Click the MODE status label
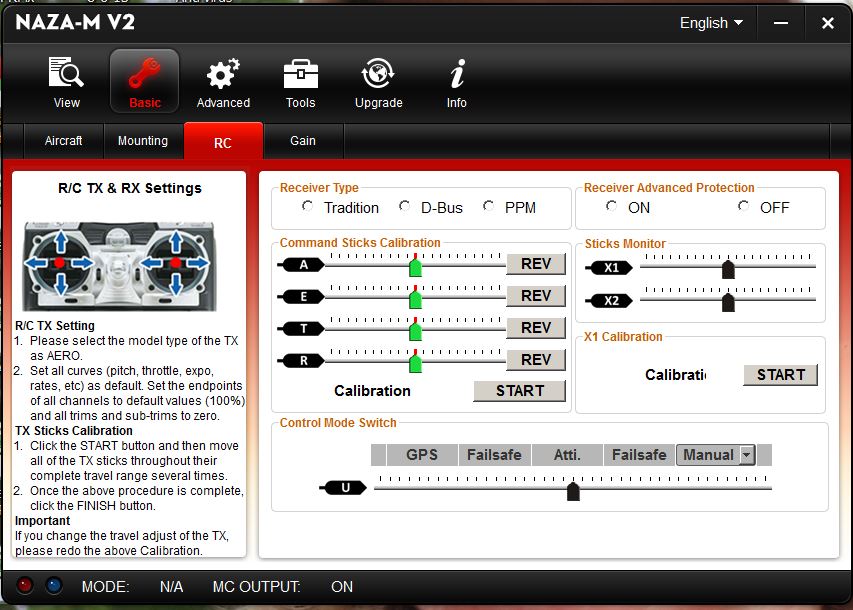Image resolution: width=853 pixels, height=610 pixels. 105,587
